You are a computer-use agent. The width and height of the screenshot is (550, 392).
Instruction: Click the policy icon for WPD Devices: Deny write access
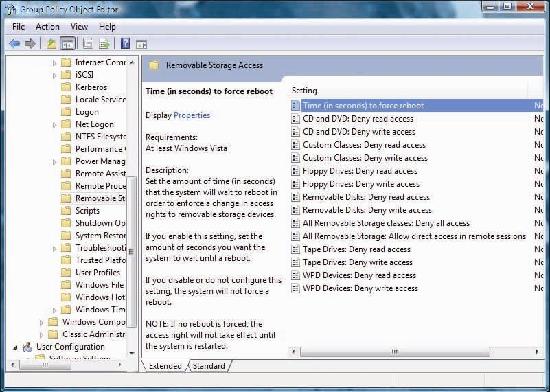(295, 289)
